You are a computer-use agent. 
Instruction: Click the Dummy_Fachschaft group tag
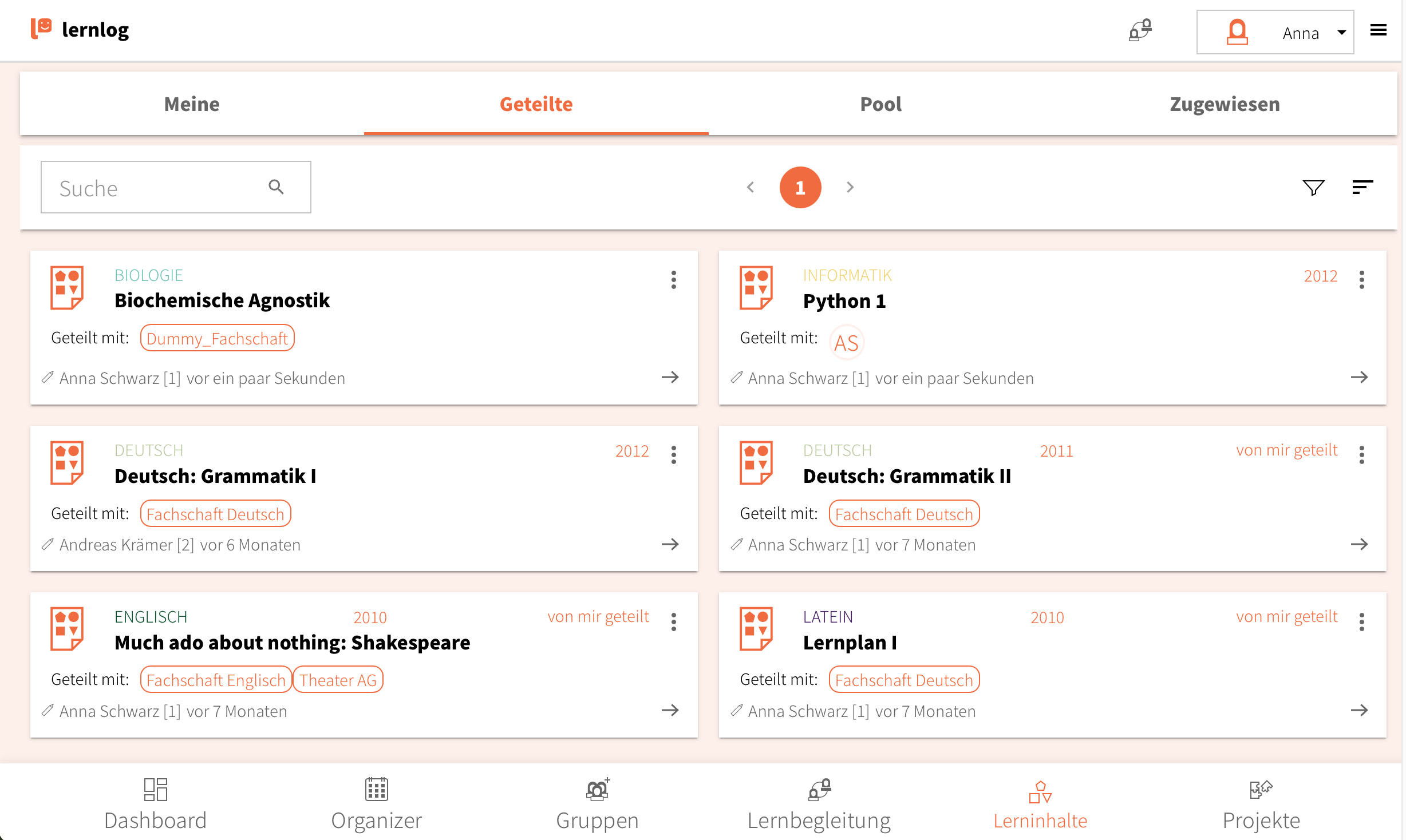tap(217, 338)
